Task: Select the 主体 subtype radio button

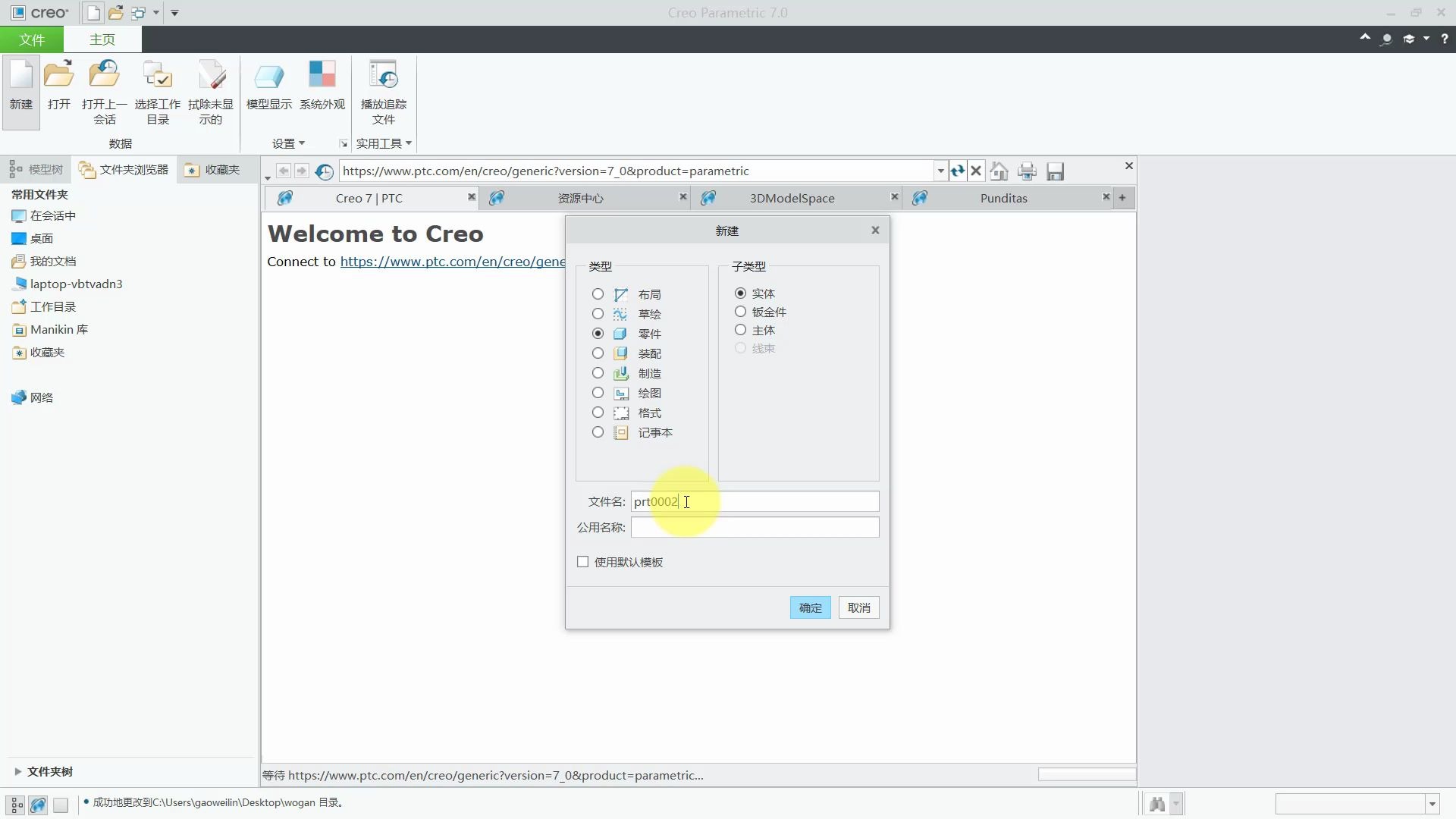Action: pyautogui.click(x=740, y=330)
